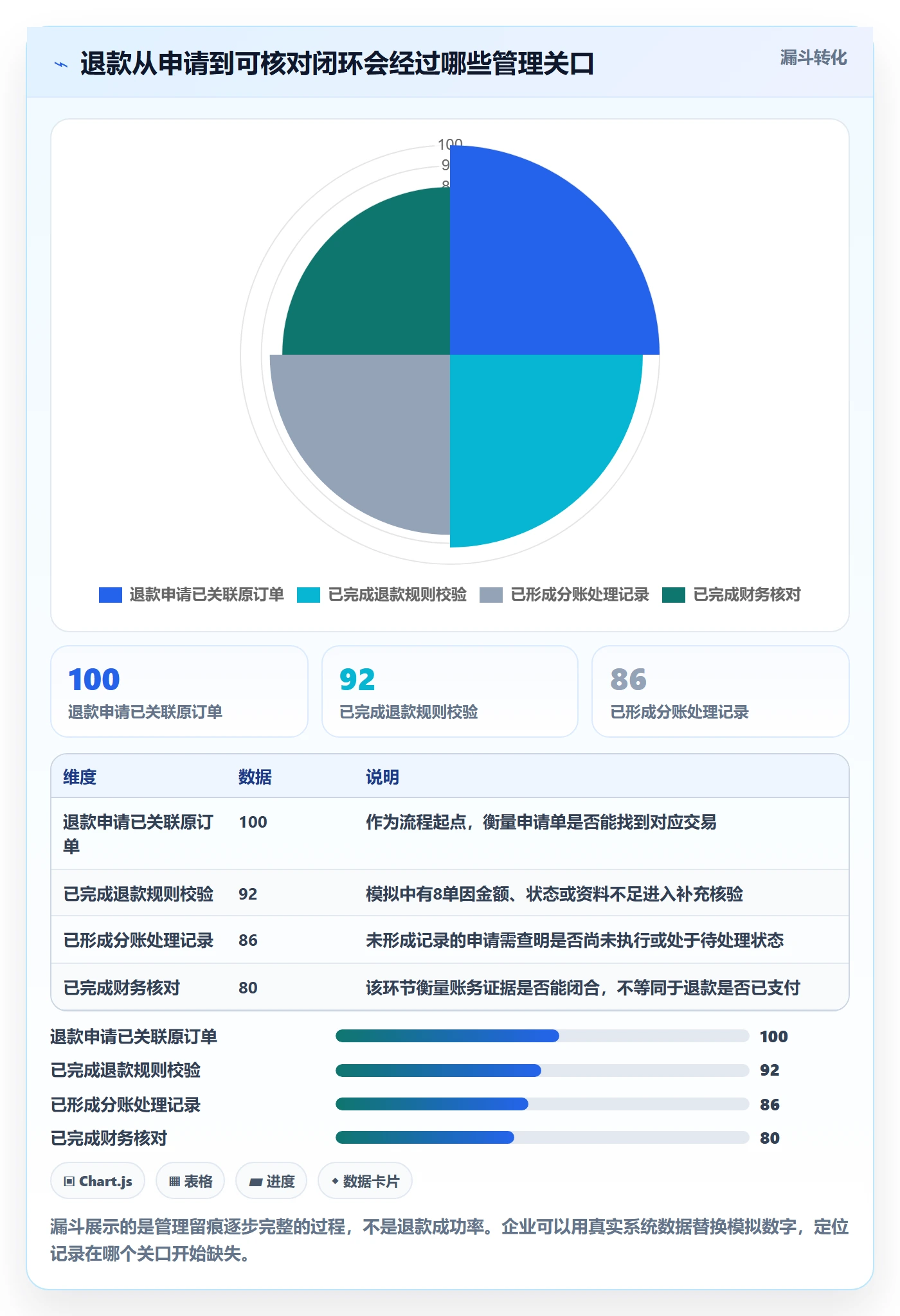This screenshot has width=900, height=1316.
Task: Toggle legend item 已形成分账处理记录
Action: coord(564,594)
